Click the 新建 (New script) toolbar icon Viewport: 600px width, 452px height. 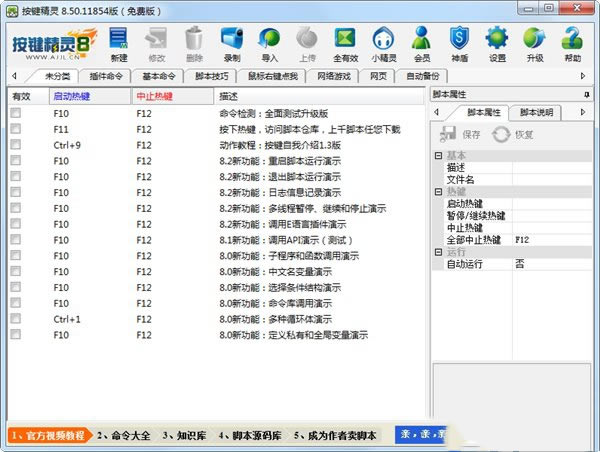(119, 44)
